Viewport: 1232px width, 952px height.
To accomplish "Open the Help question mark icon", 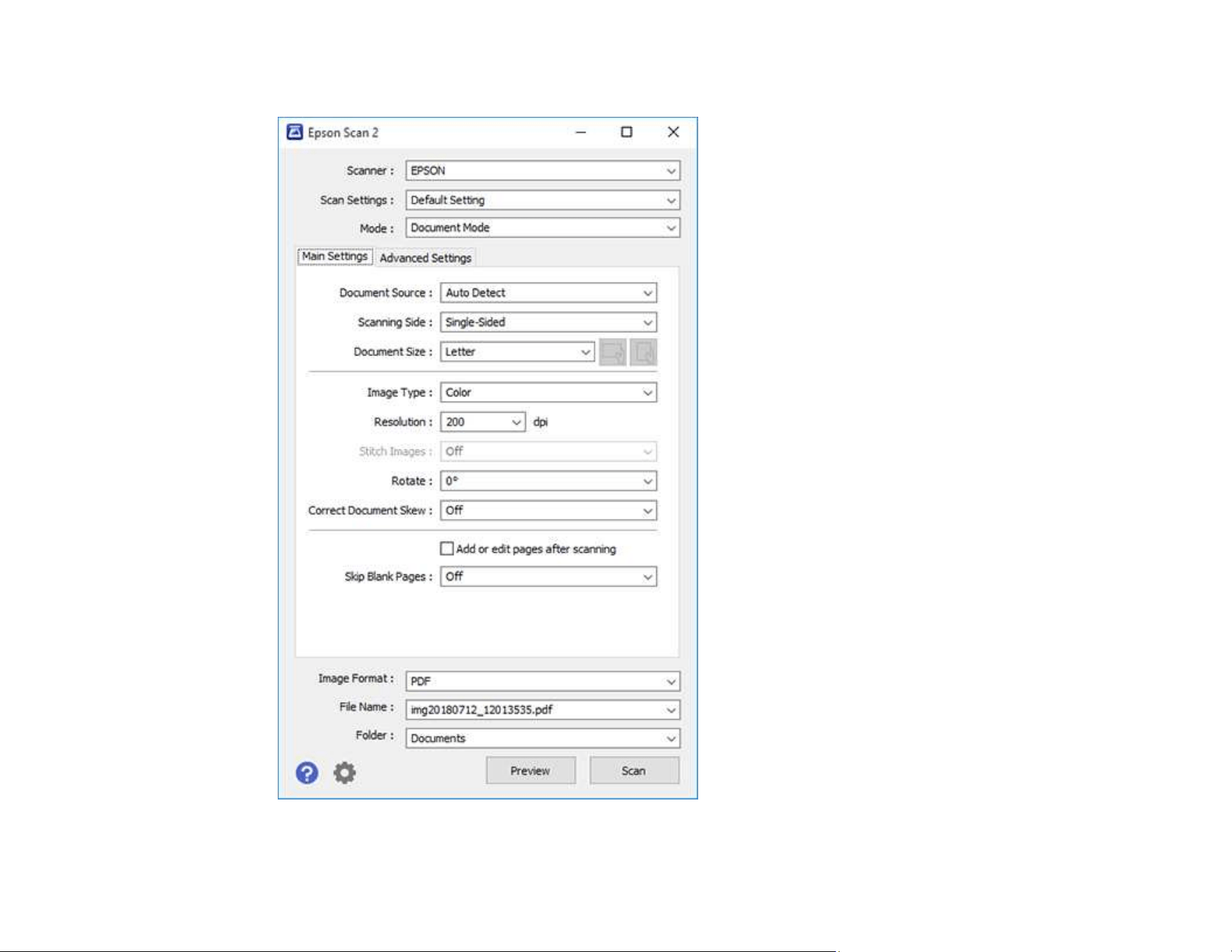I will point(307,773).
